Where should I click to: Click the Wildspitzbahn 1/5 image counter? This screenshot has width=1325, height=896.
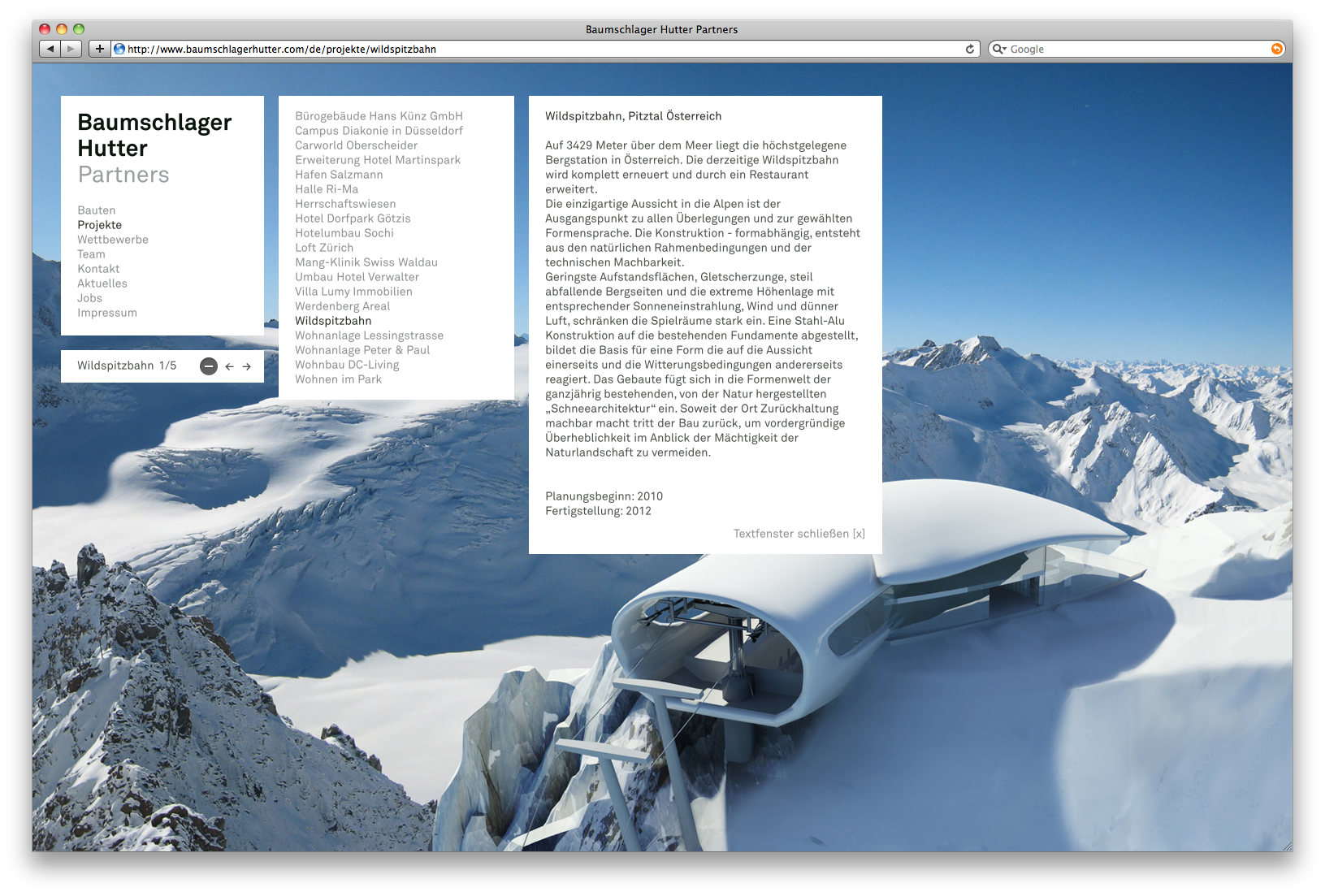coord(127,366)
